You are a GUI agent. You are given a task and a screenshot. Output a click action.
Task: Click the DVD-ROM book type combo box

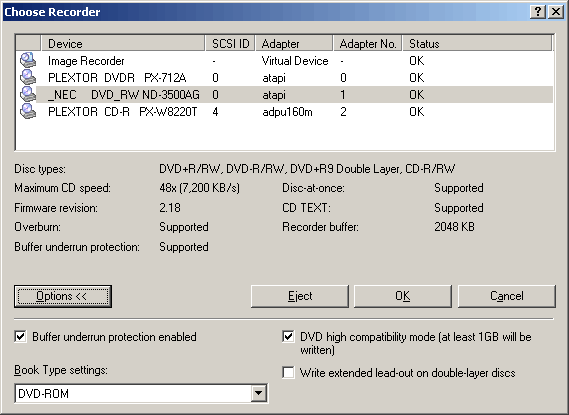tap(141, 393)
